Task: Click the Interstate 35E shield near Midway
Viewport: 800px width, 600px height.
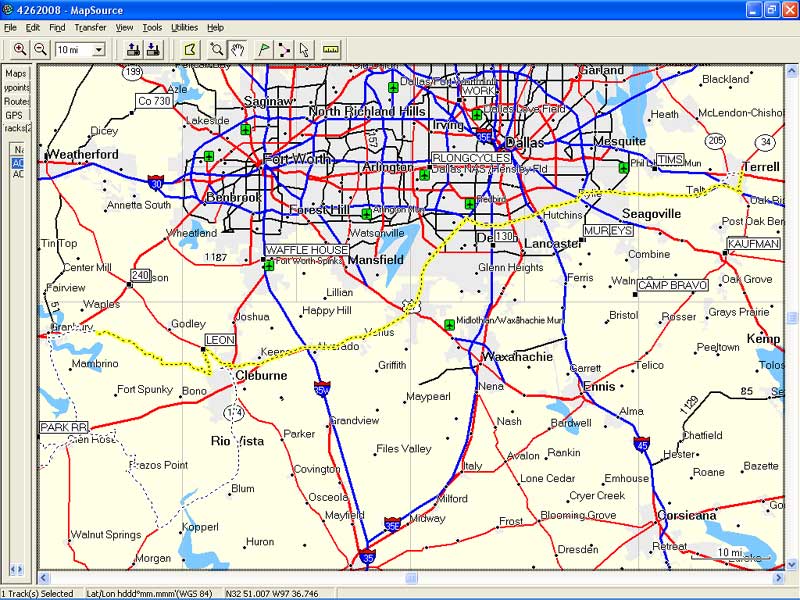Action: (x=392, y=524)
